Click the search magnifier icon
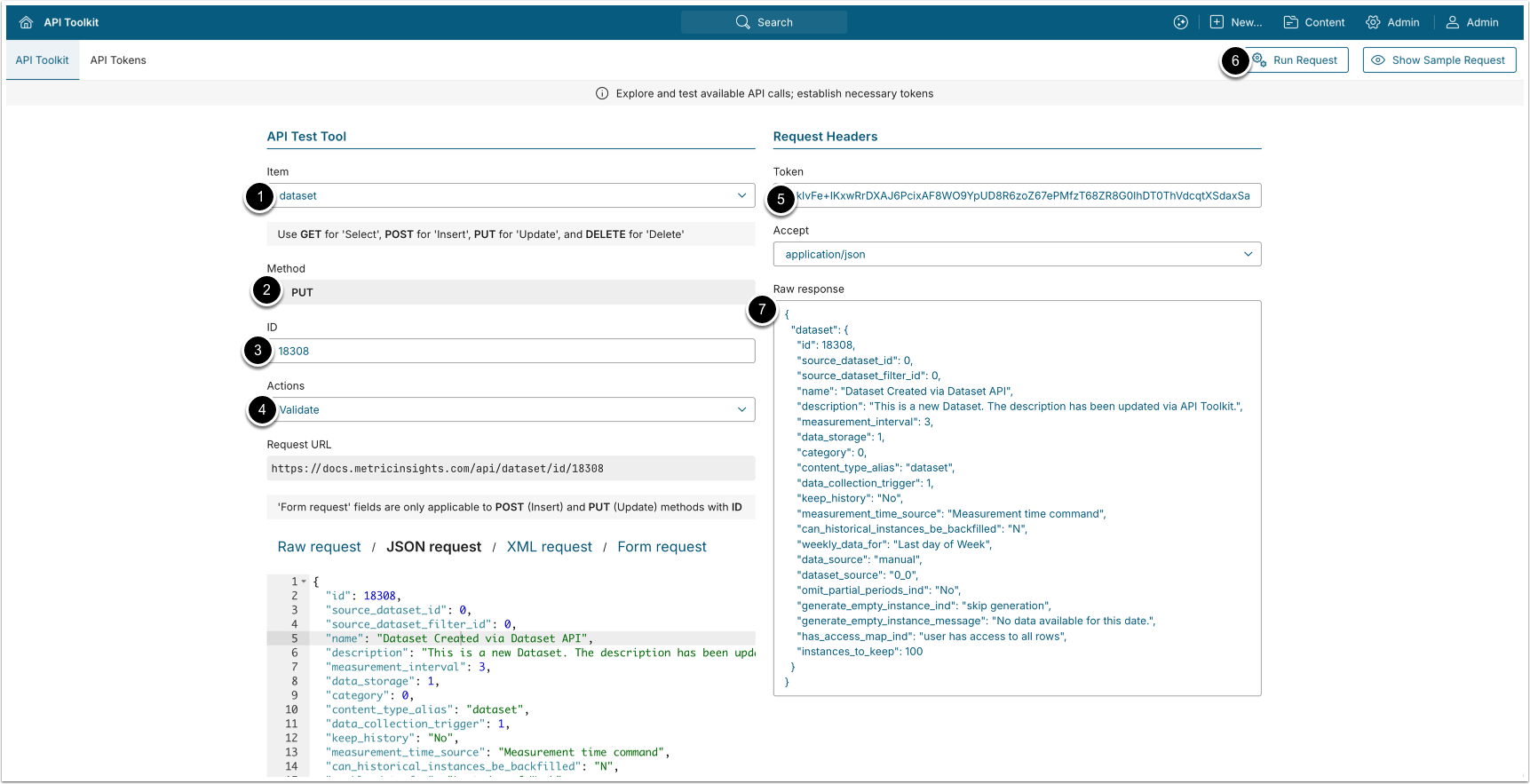 click(742, 22)
